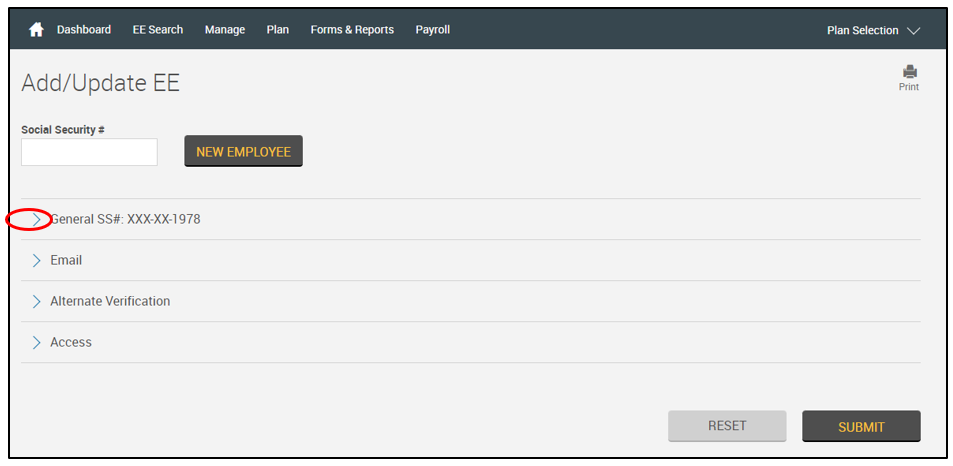Click the Home icon in navigation bar
Screen dimensions: 953x466
pyautogui.click(x=37, y=30)
